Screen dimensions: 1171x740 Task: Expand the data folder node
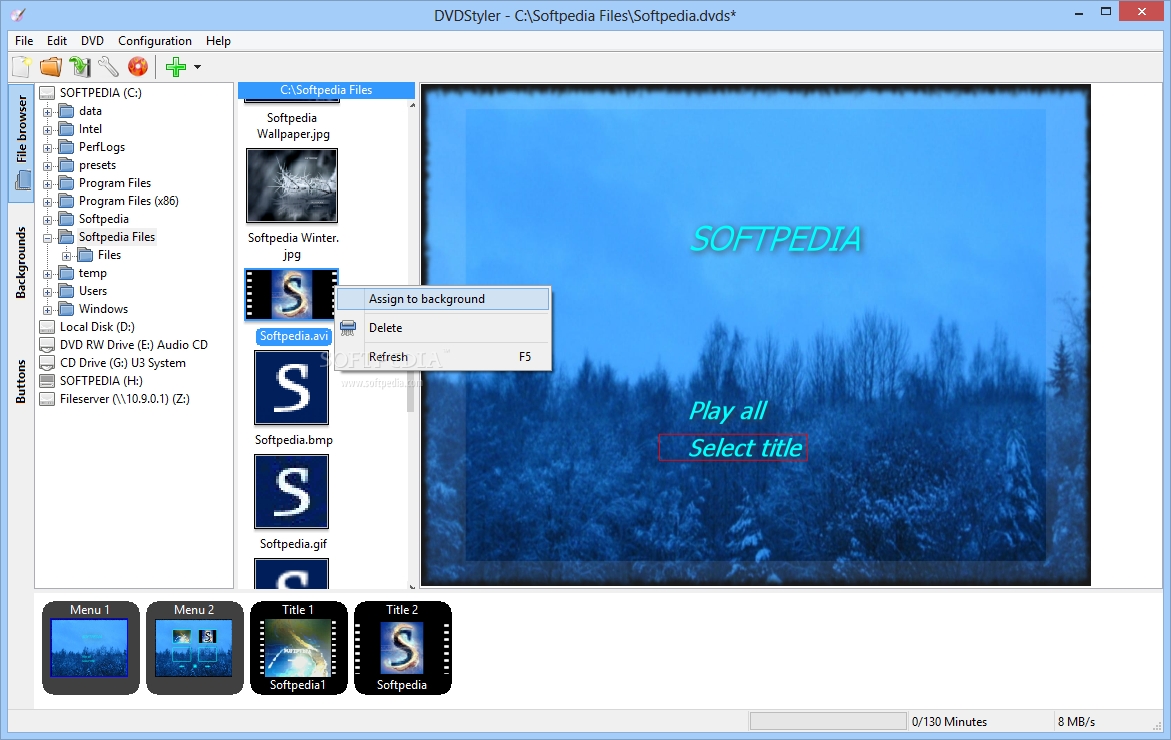(x=47, y=112)
